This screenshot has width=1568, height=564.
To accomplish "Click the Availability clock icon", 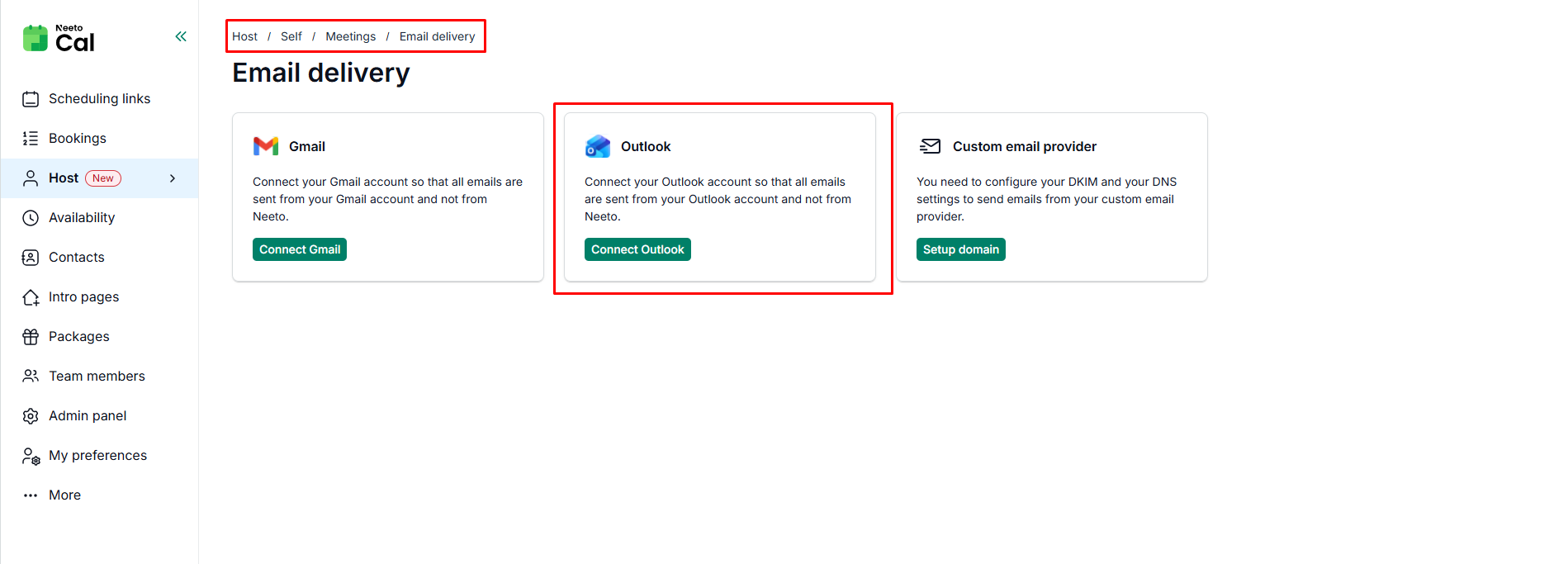I will (x=31, y=218).
